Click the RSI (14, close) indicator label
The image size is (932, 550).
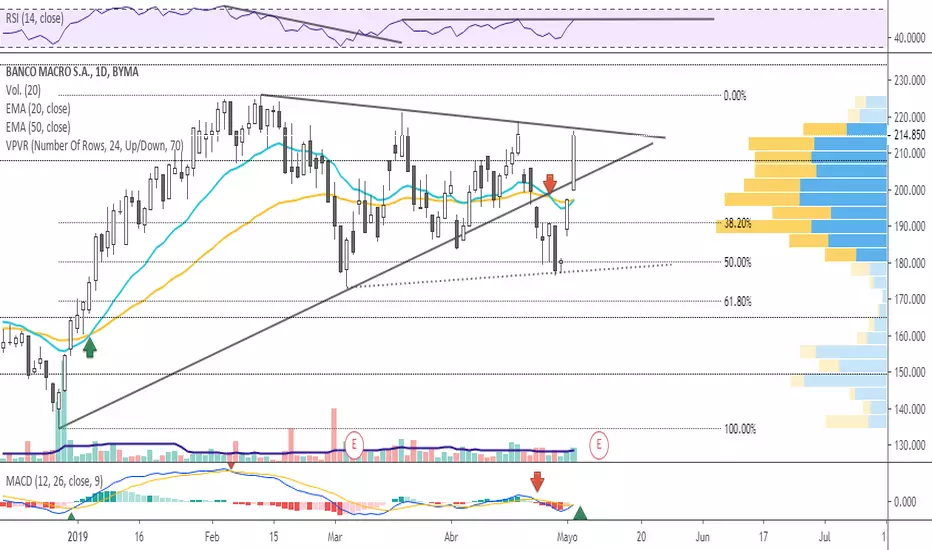pos(34,18)
